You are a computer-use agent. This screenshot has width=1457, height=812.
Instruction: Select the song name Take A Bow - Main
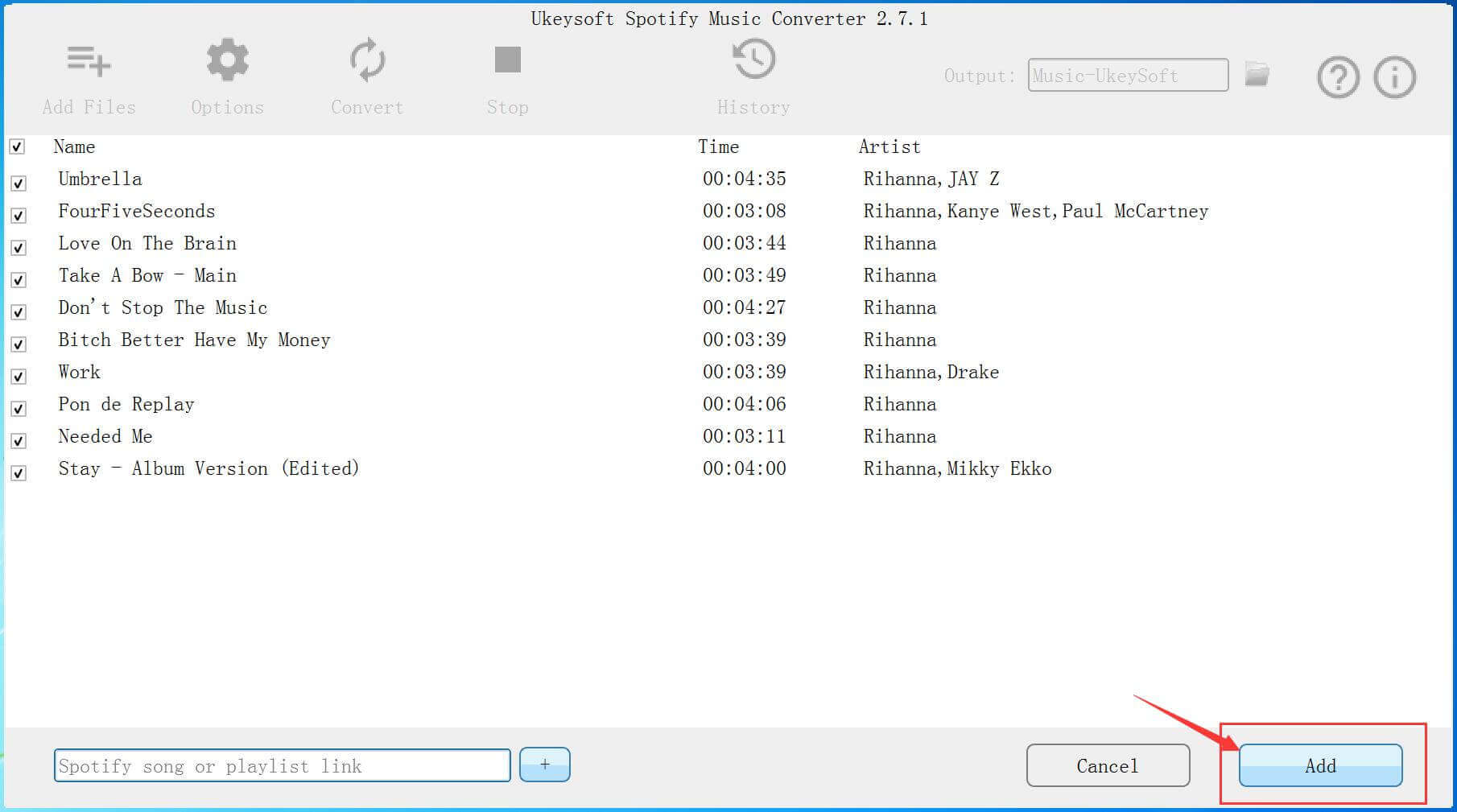147,275
